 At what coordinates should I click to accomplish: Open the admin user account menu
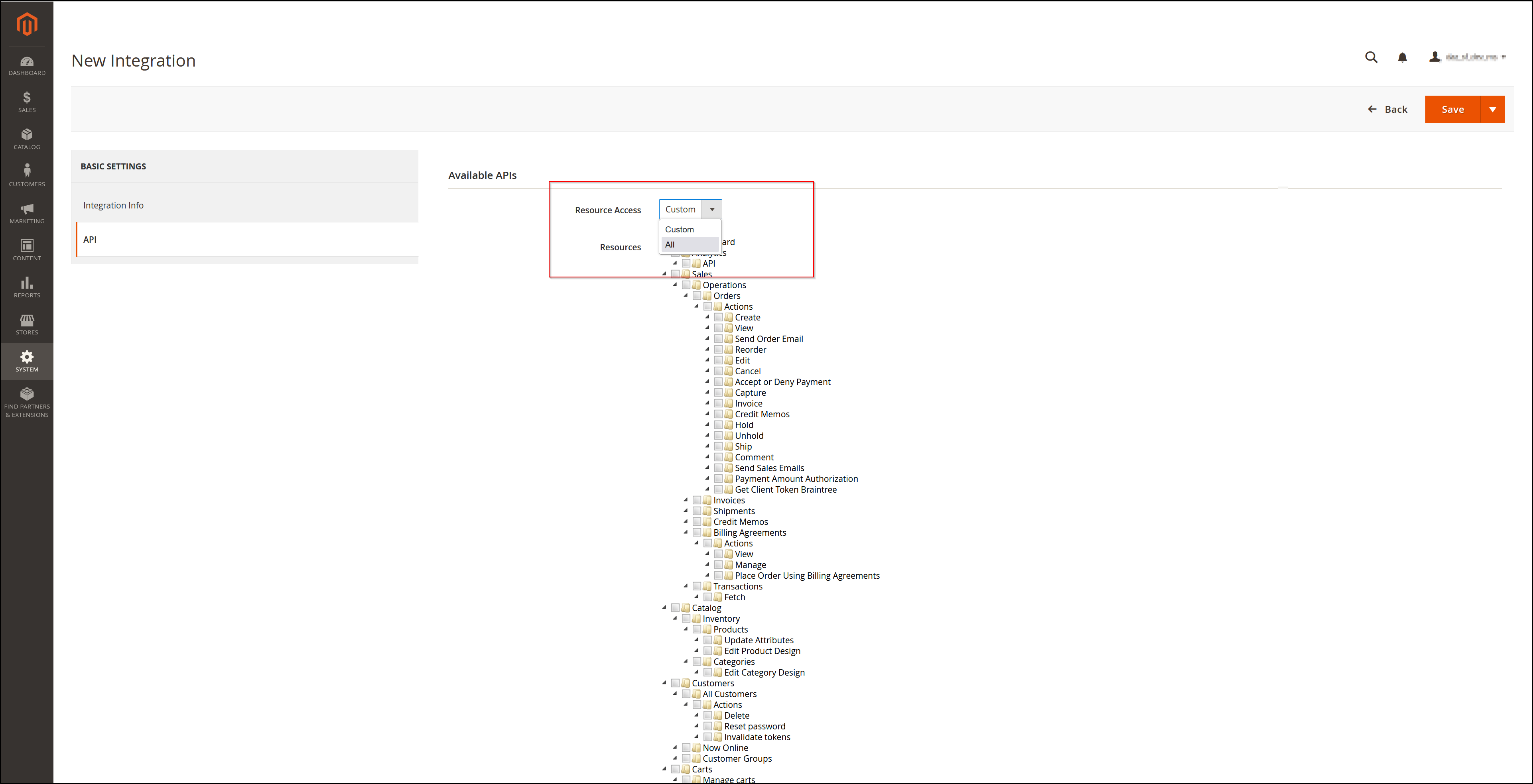[x=1467, y=57]
